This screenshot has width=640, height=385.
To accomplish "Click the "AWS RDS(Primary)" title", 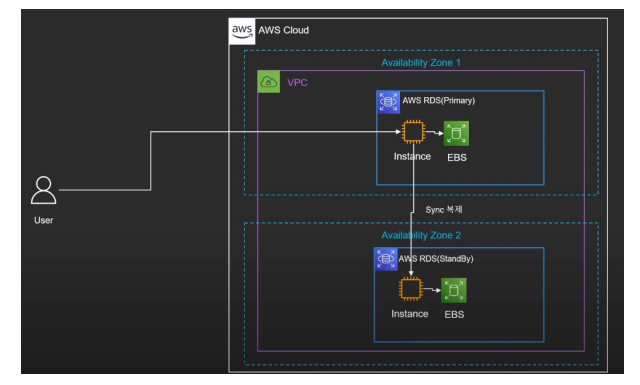I will (438, 100).
